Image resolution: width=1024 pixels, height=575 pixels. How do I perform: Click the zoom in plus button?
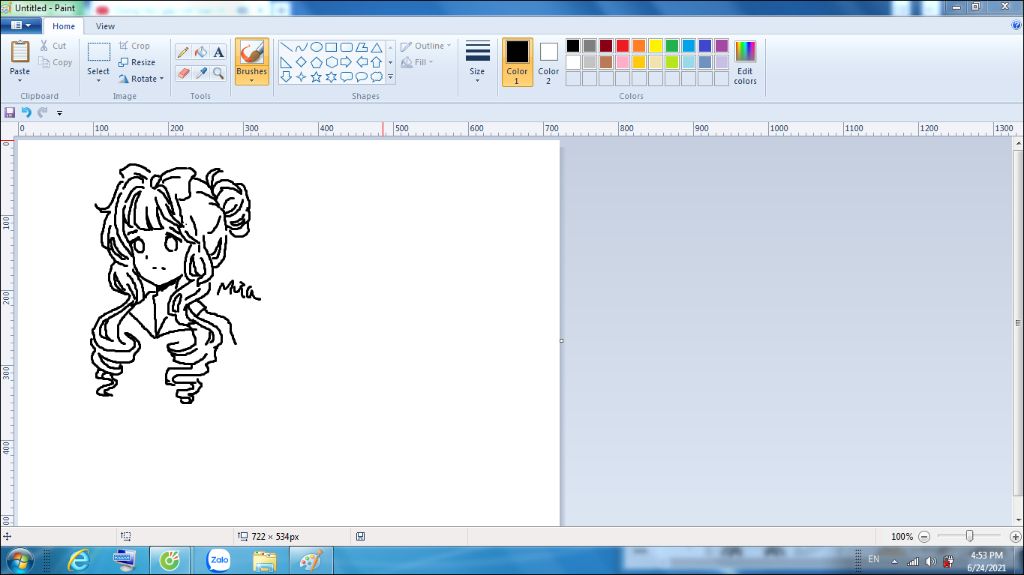tap(1015, 536)
